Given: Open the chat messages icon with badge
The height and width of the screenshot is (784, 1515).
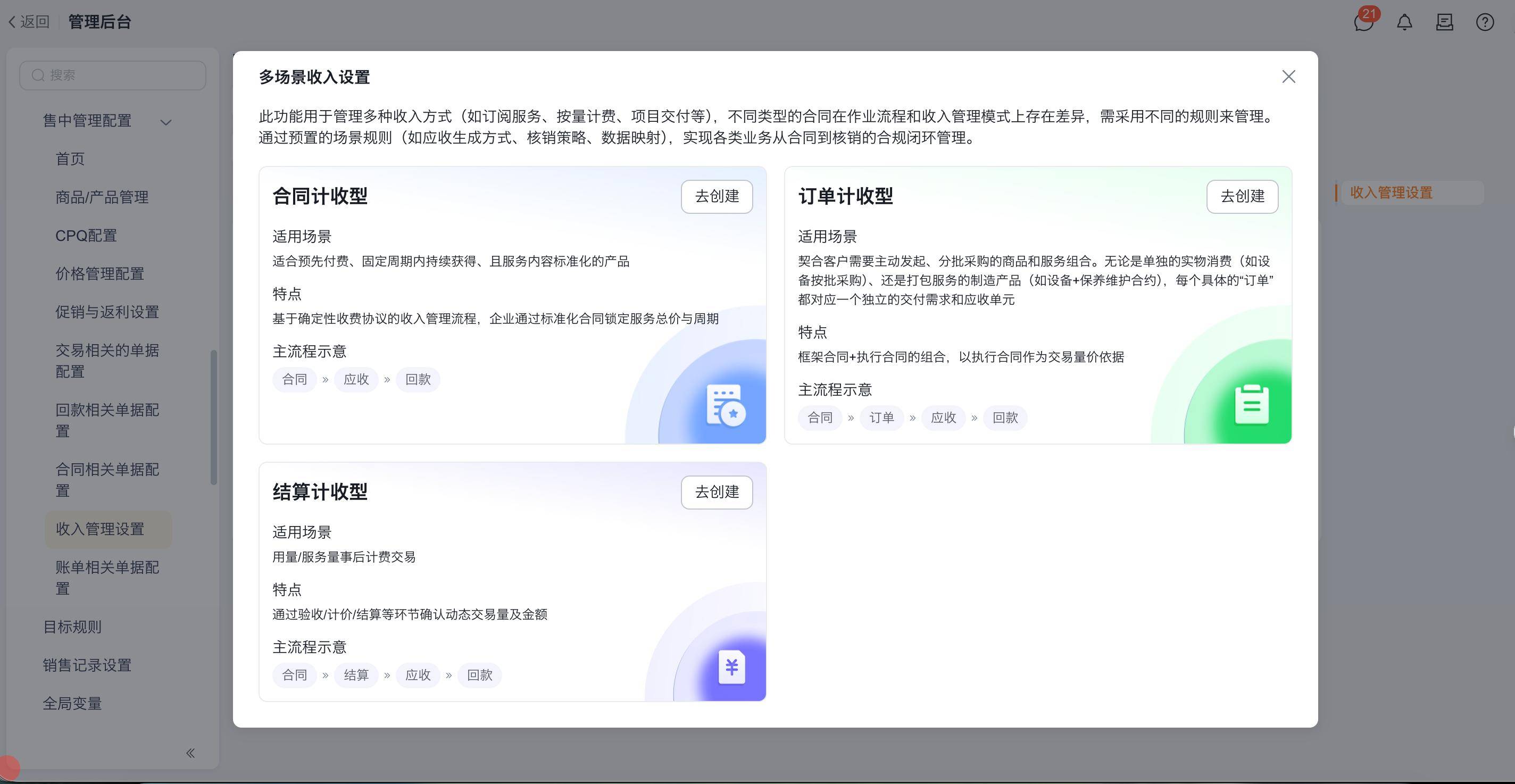Looking at the screenshot, I should coord(1363,22).
